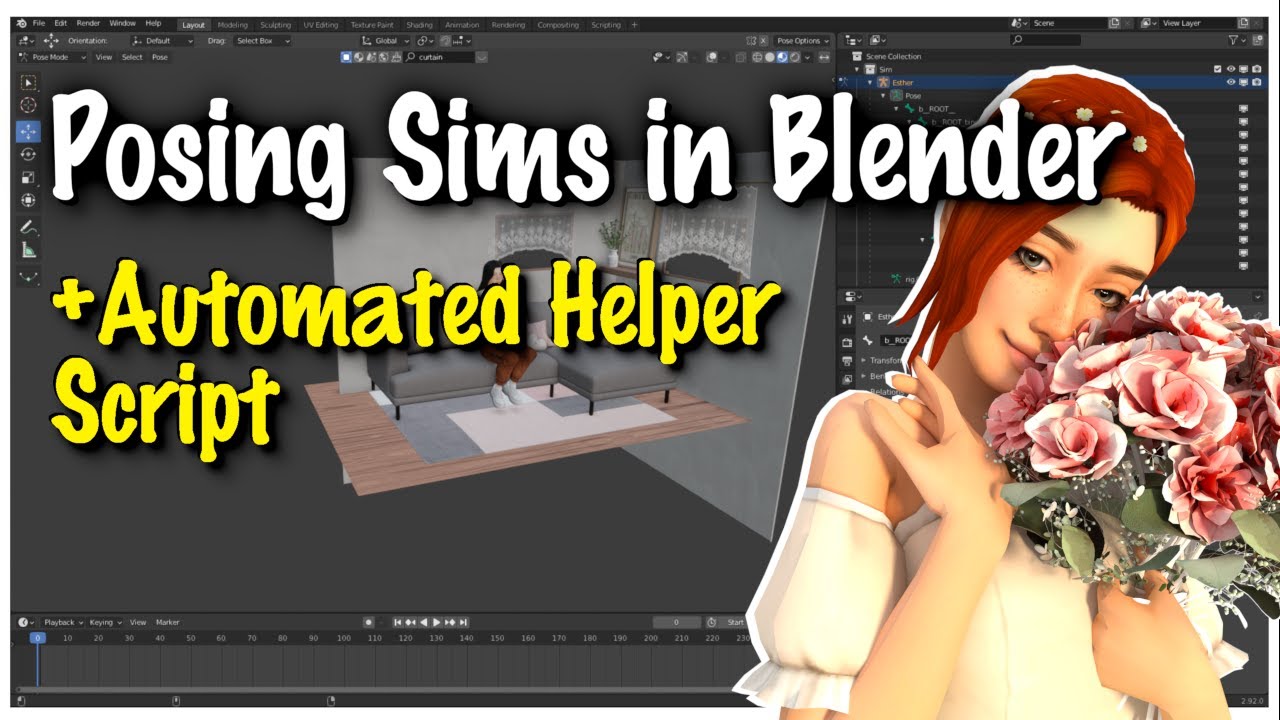1280x720 pixels.
Task: Click the Sim collection icon
Action: (x=870, y=70)
